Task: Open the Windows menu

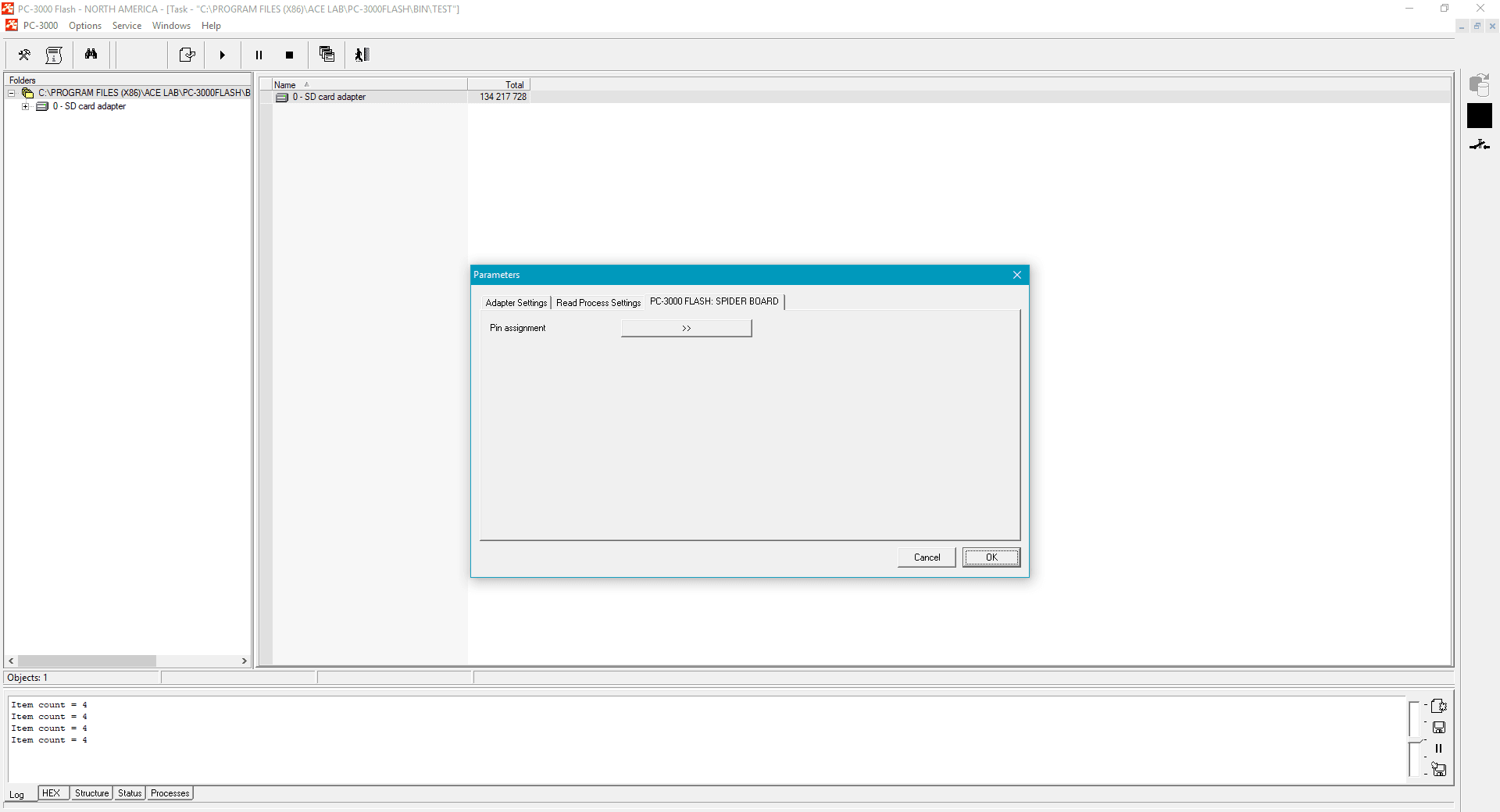Action: 171,26
